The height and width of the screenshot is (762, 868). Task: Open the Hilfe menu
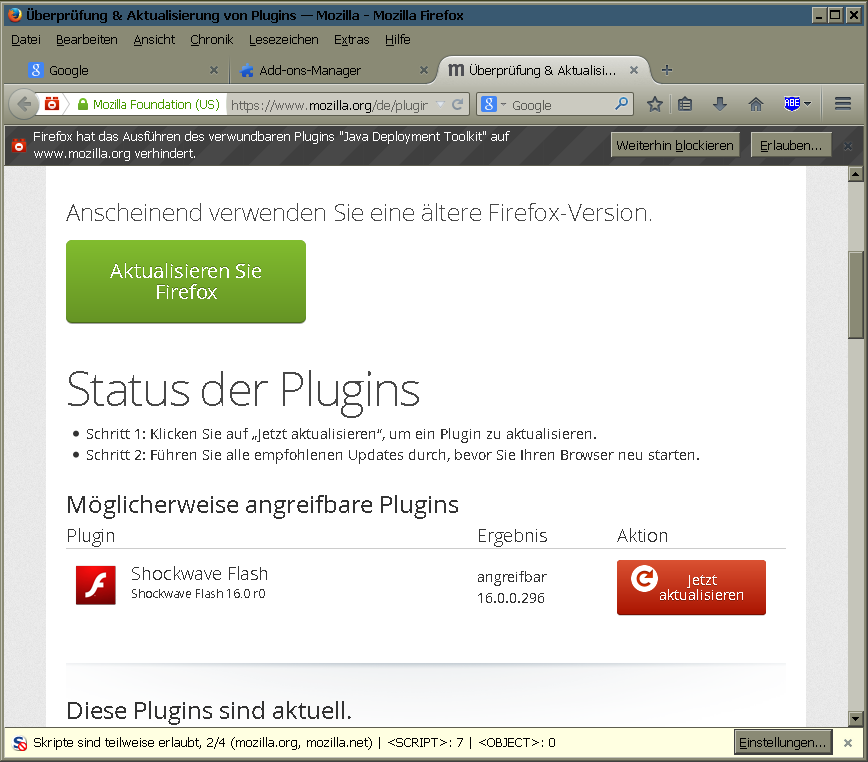[397, 40]
